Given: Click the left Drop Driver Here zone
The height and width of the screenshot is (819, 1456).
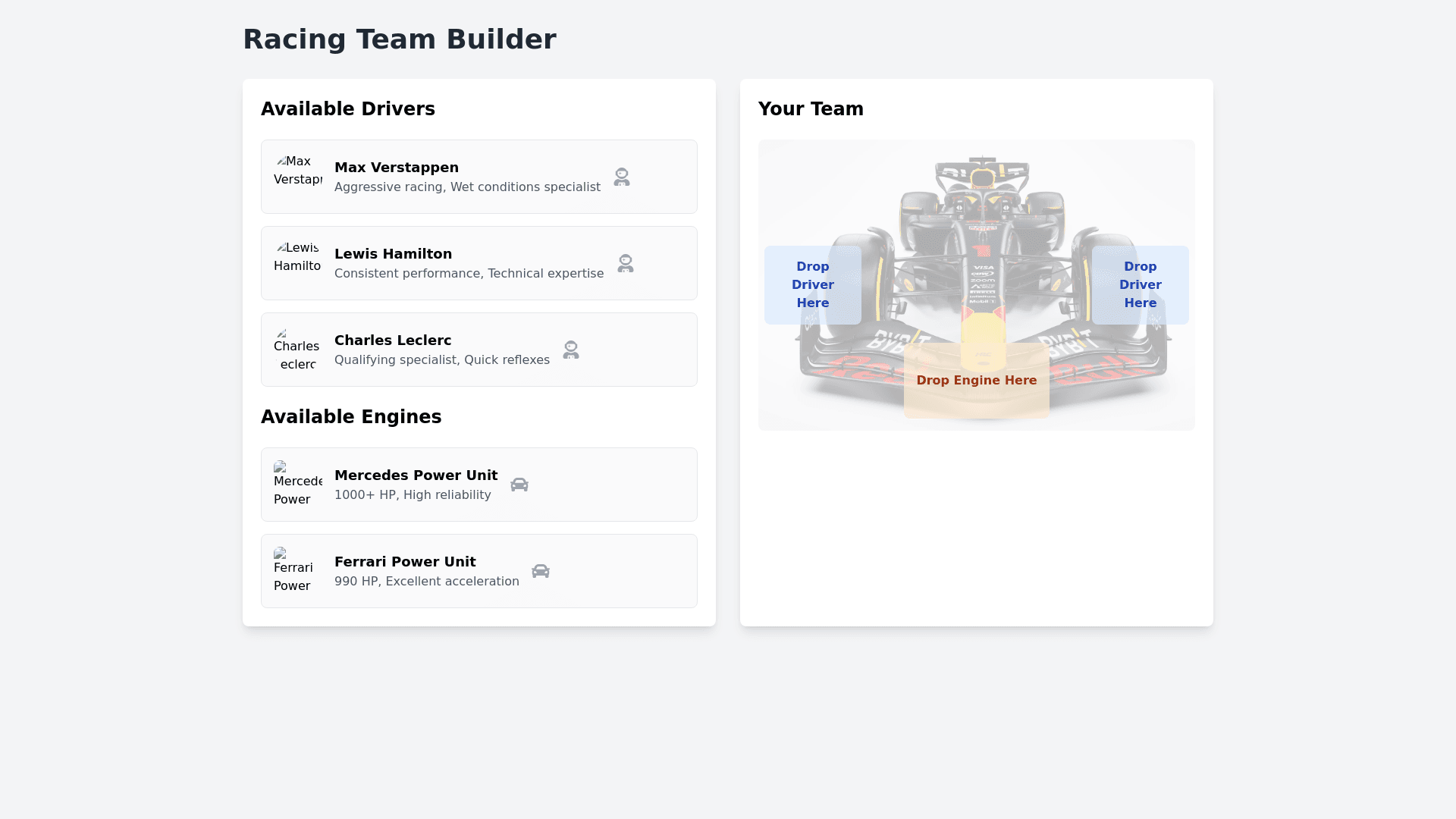Looking at the screenshot, I should (x=813, y=285).
